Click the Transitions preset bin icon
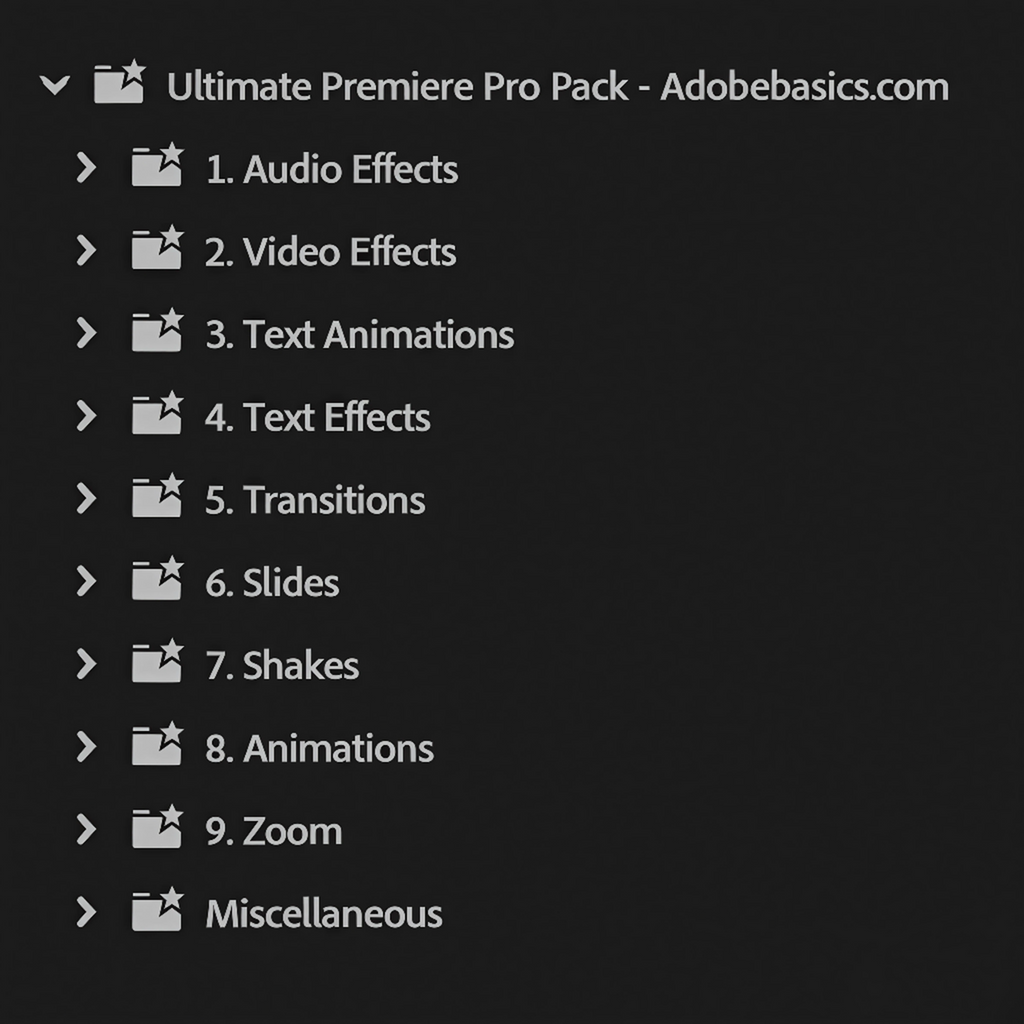The image size is (1024, 1024). (x=156, y=499)
